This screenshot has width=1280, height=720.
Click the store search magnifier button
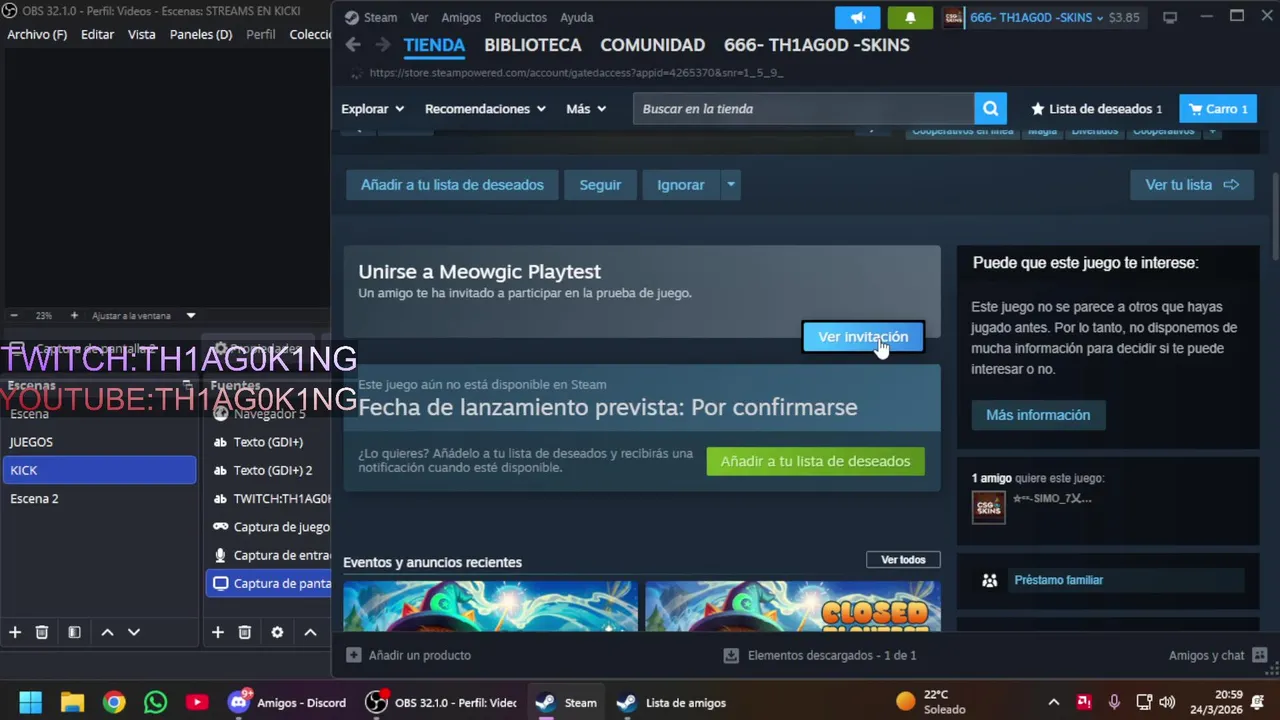(990, 109)
